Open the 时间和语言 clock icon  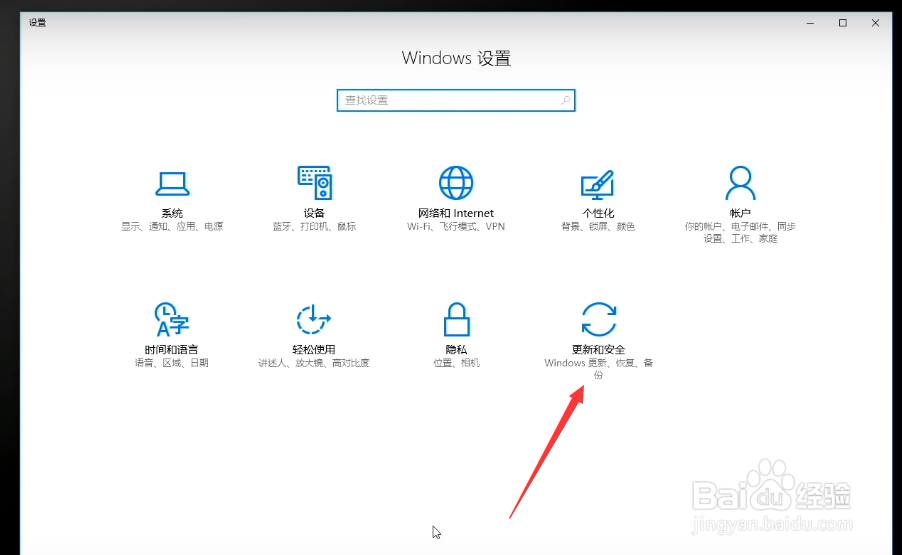coord(171,319)
